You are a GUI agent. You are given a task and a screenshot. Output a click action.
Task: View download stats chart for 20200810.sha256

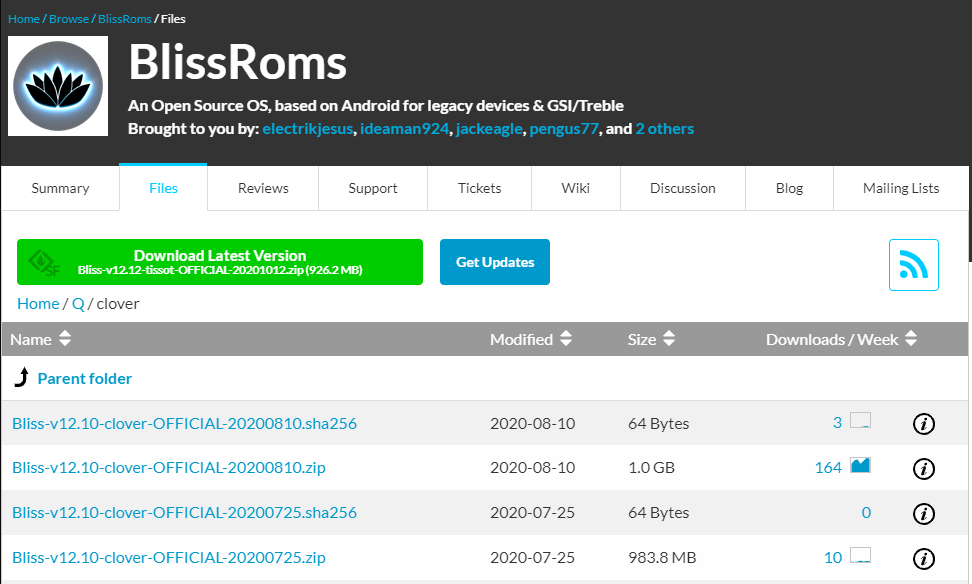860,420
